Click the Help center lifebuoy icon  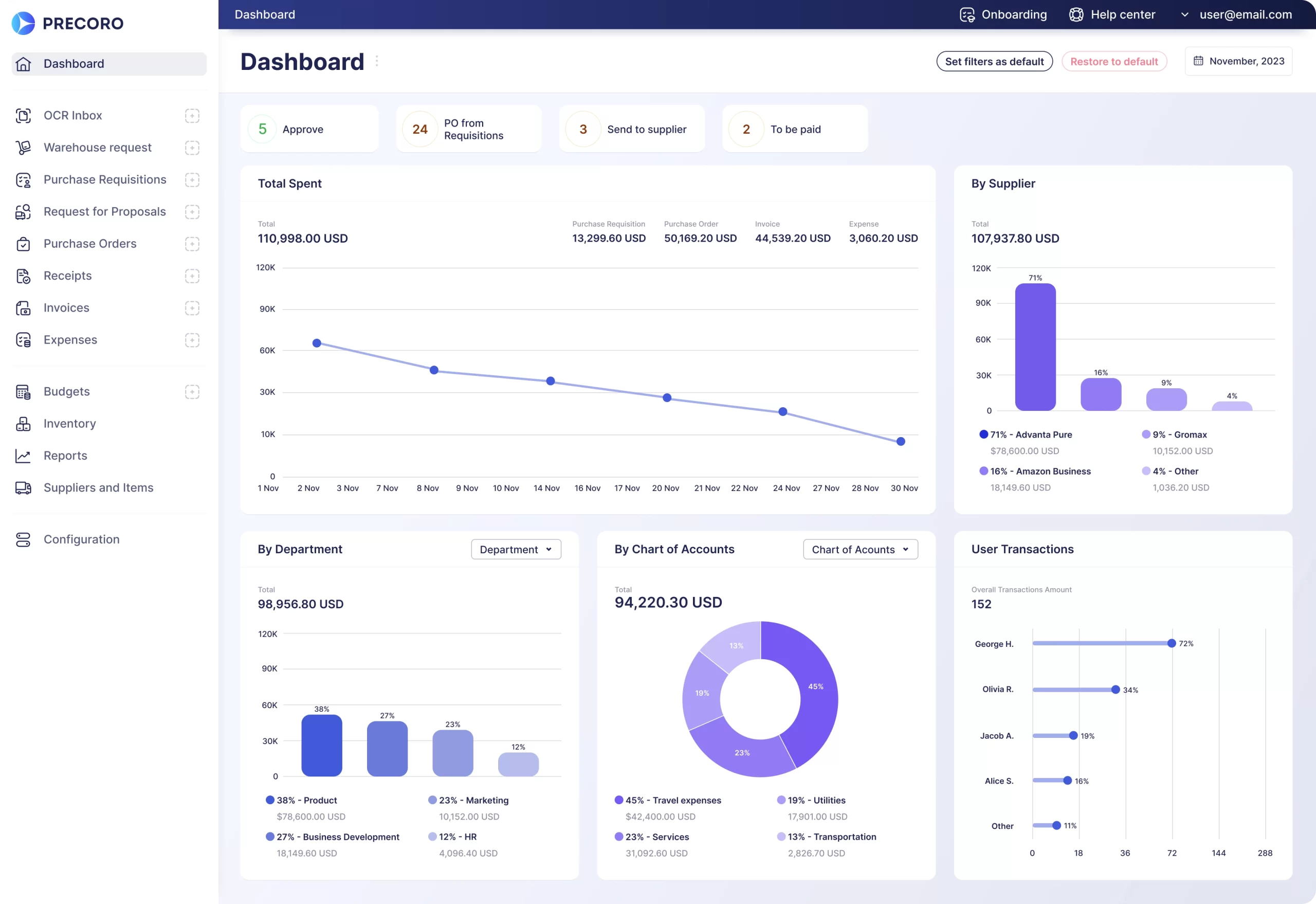(x=1076, y=15)
